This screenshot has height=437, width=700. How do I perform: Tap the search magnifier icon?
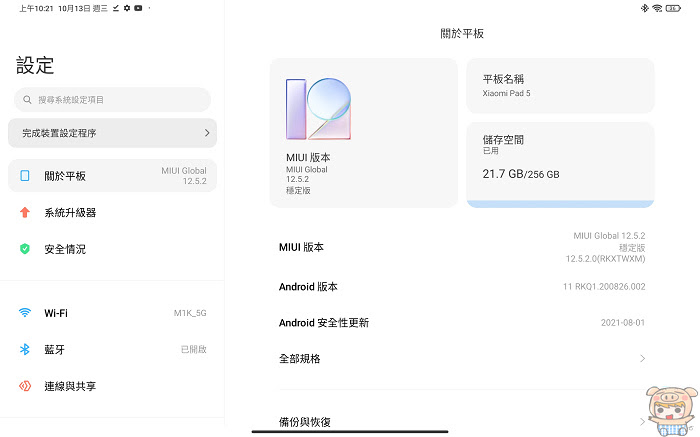[x=27, y=100]
